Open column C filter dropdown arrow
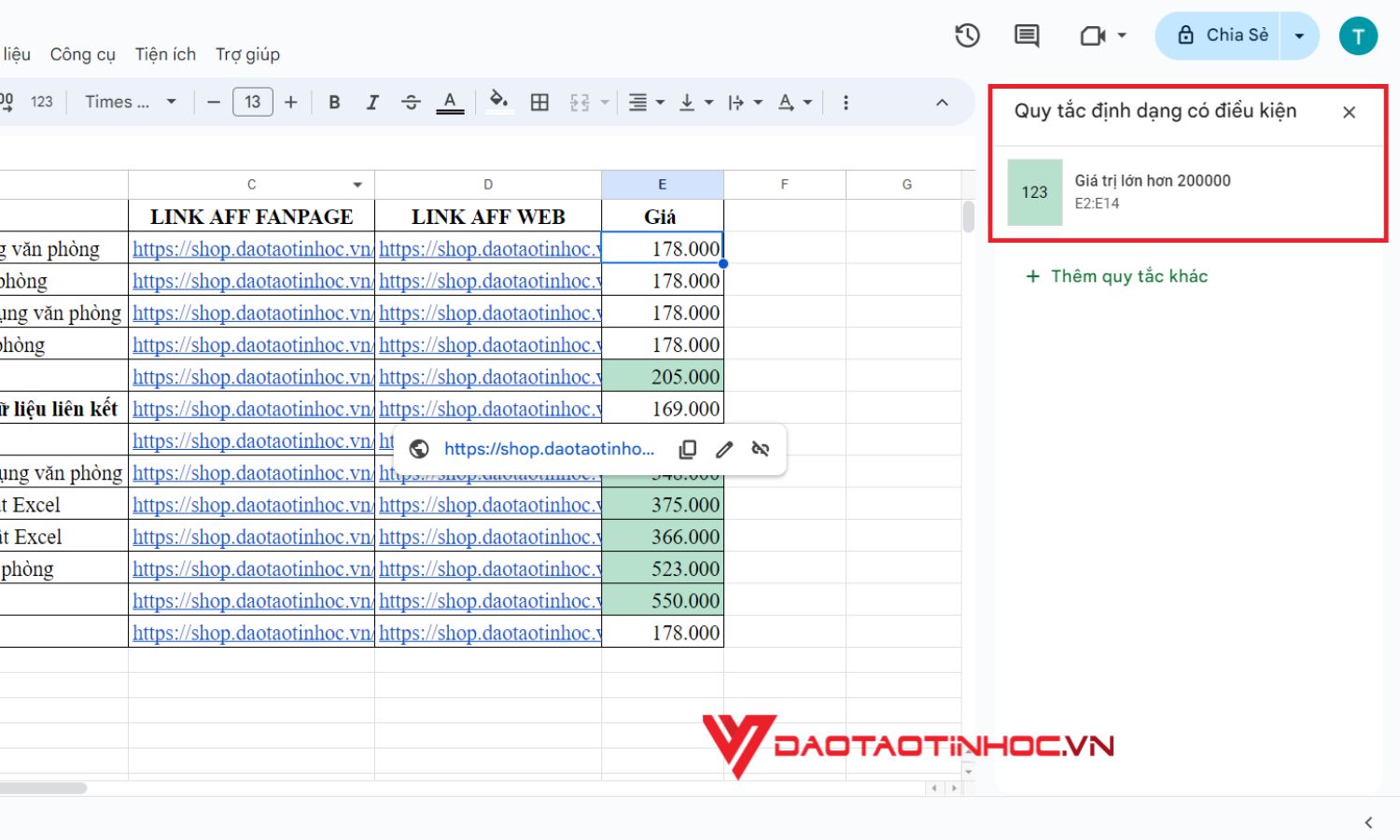The height and width of the screenshot is (840, 1400). 357,184
